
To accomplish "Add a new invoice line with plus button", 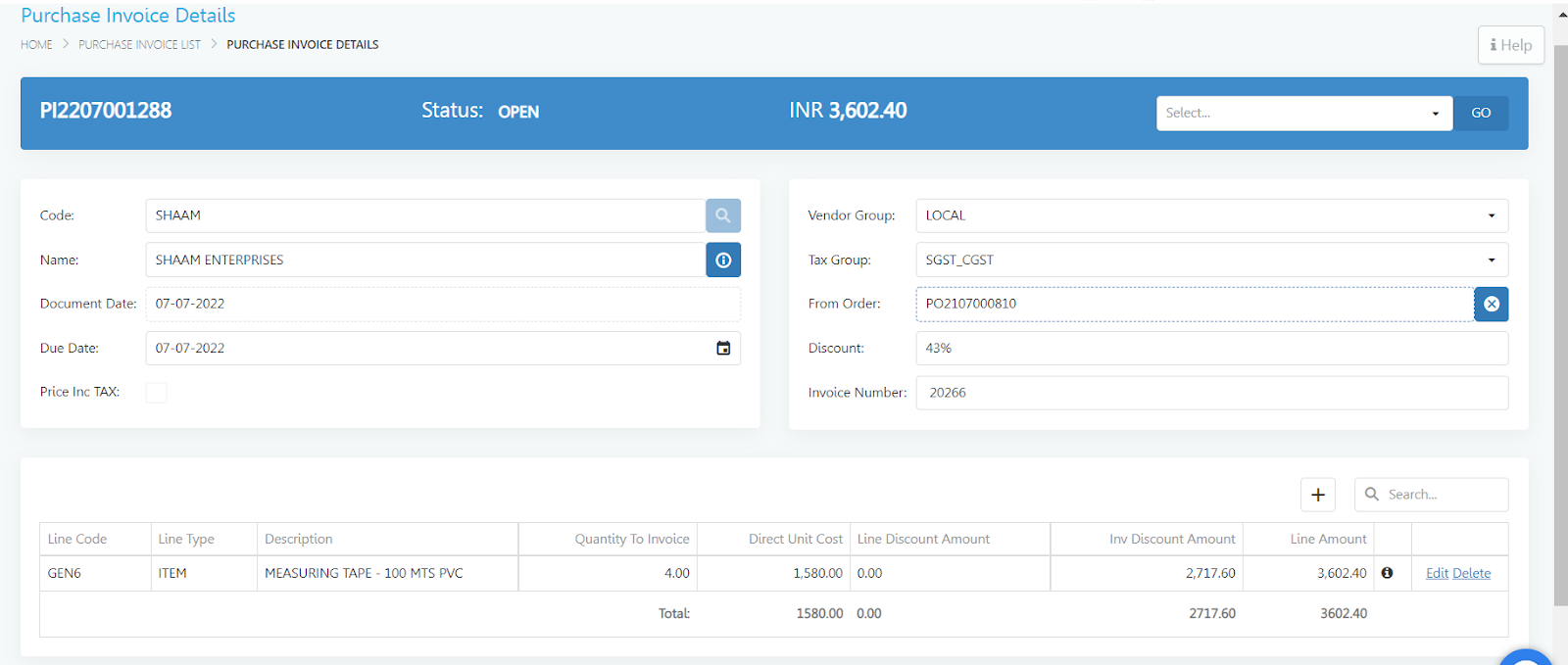I will coord(1318,495).
